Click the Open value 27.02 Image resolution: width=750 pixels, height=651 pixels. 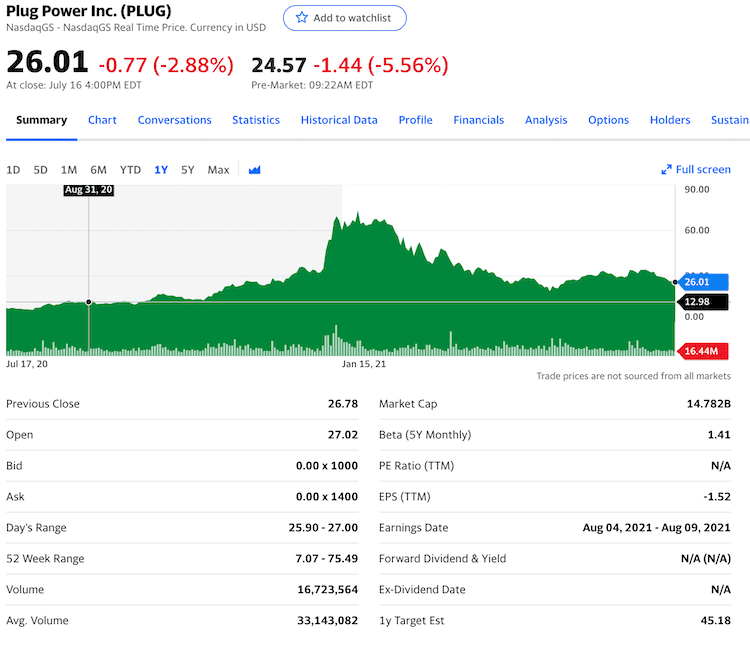[343, 435]
